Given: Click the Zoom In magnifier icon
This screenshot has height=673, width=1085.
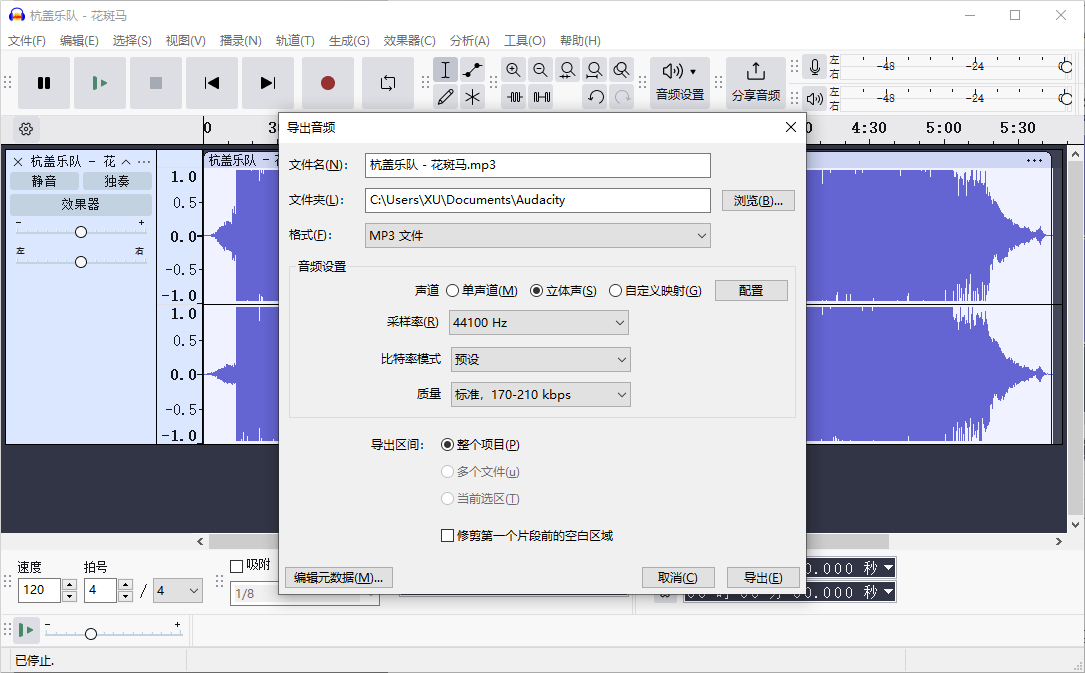Looking at the screenshot, I should (x=514, y=70).
